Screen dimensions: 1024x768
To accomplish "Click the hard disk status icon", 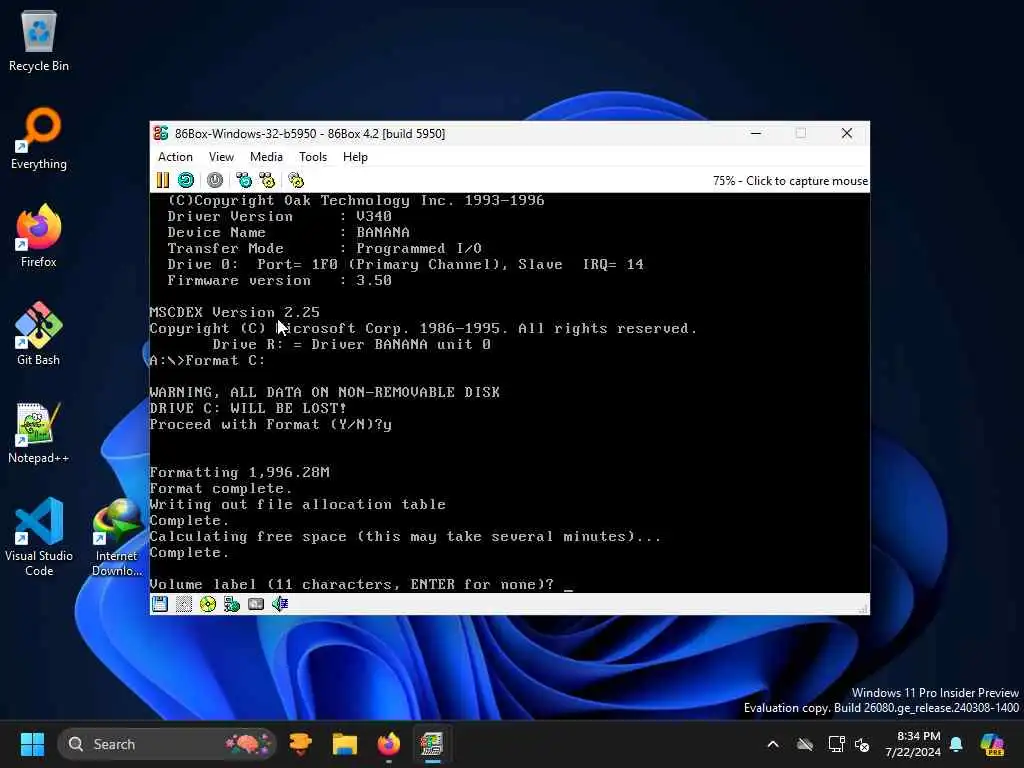I will [x=232, y=604].
